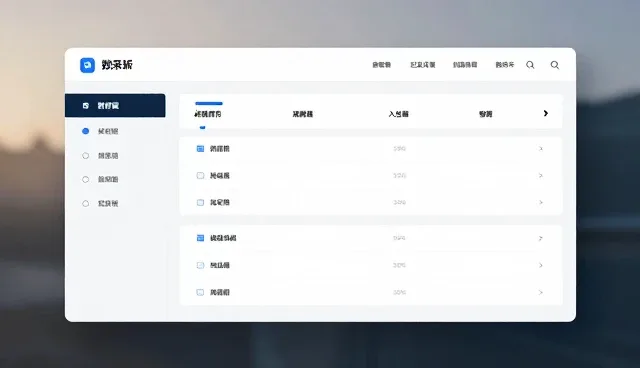640x368 pixels.
Task: Click the bold chevron at the tab bar's end
Action: [x=546, y=113]
